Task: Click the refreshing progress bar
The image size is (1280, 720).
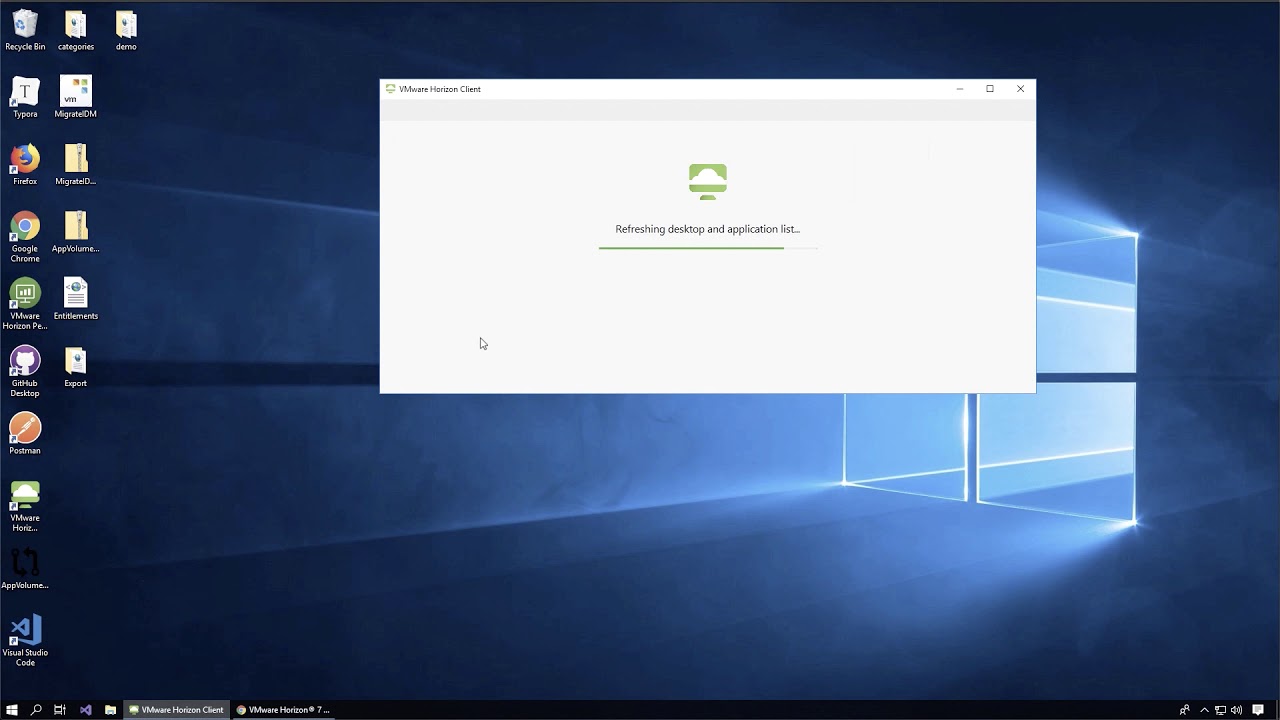Action: (708, 247)
